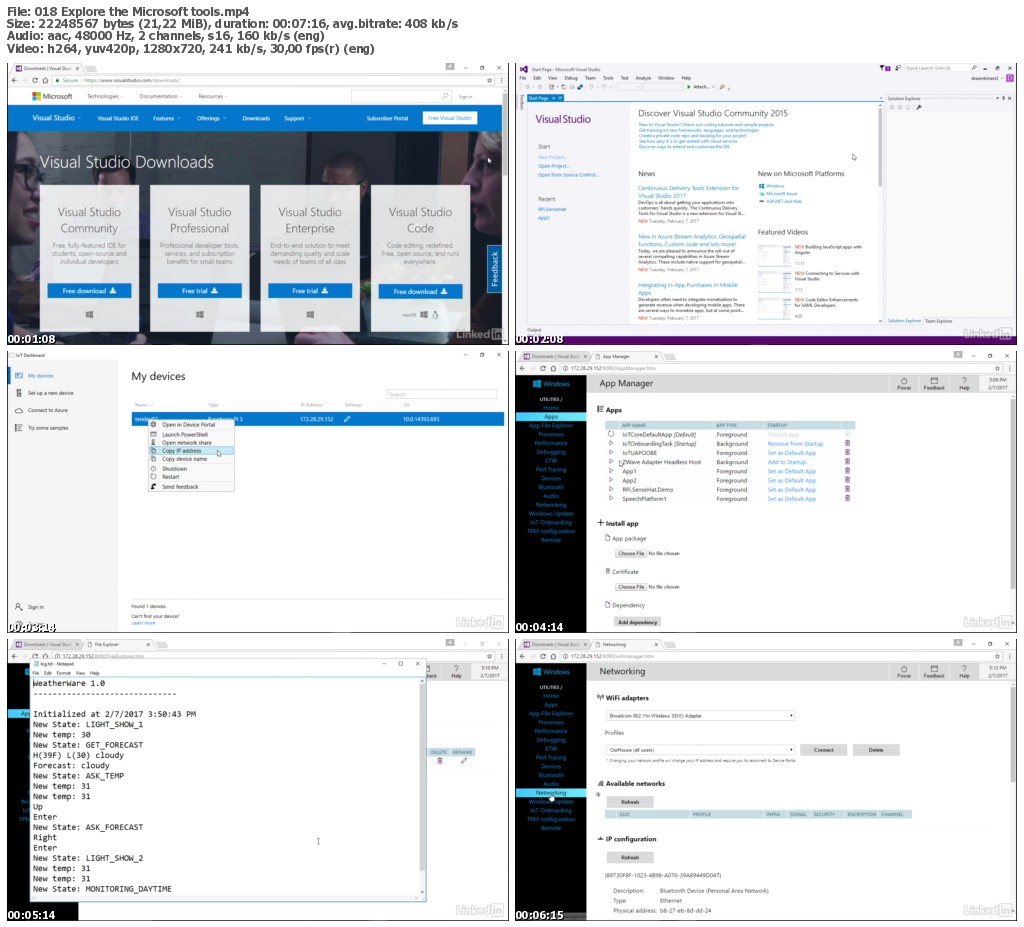Click "Set as Default App" for App1

tap(792, 471)
